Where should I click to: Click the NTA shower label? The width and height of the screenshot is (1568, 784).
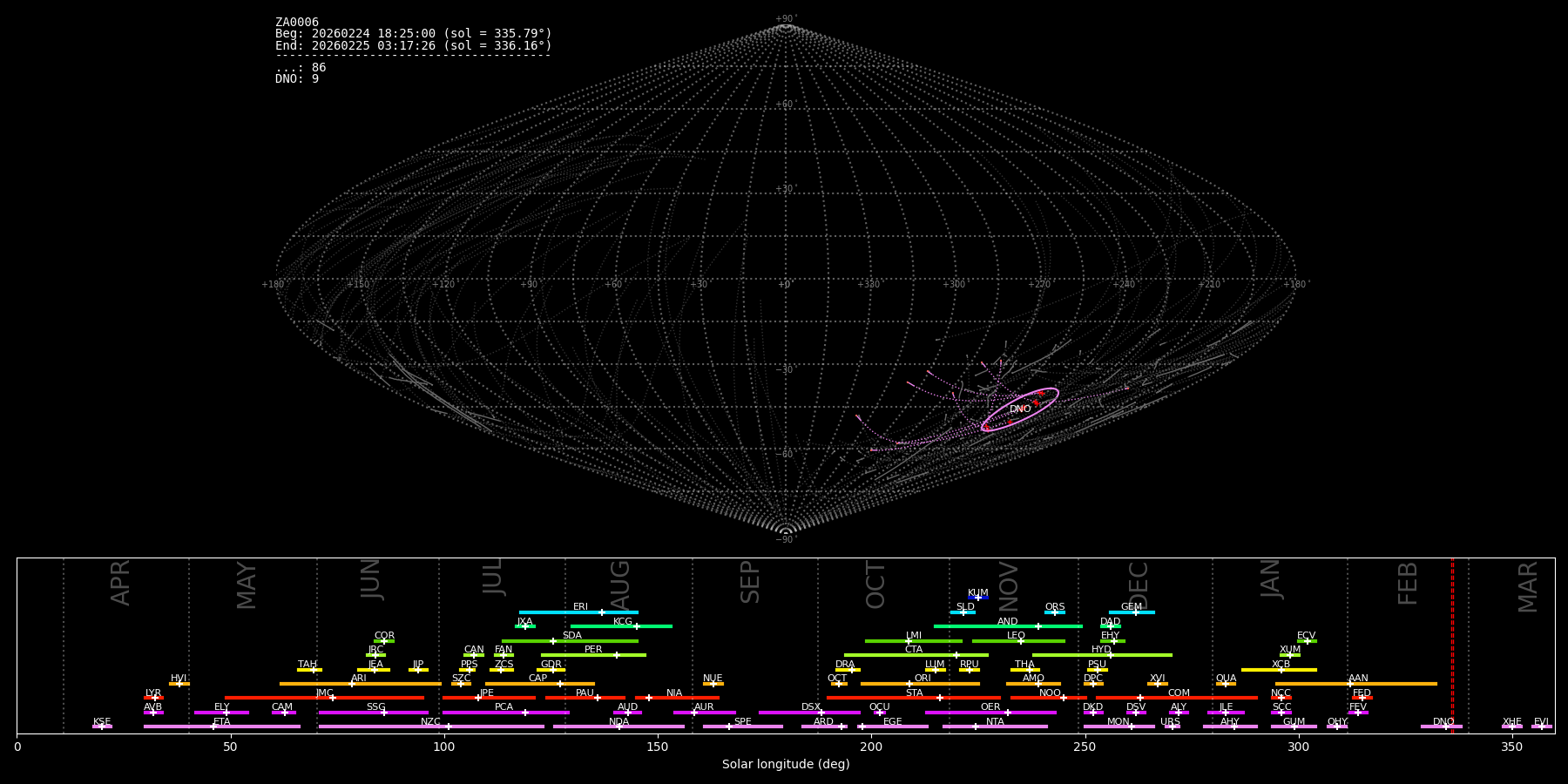tap(995, 722)
